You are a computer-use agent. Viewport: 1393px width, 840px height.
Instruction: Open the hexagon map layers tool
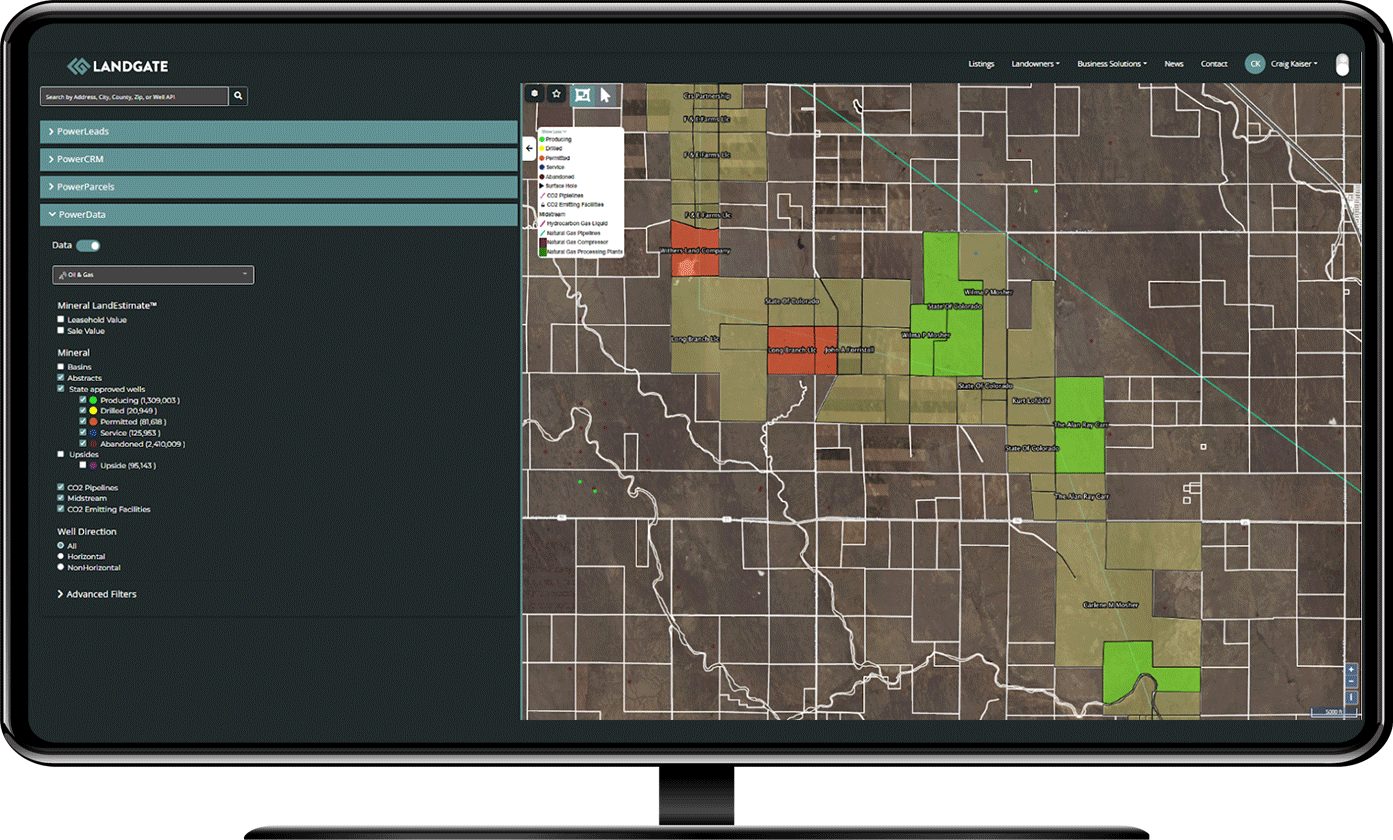pos(535,94)
